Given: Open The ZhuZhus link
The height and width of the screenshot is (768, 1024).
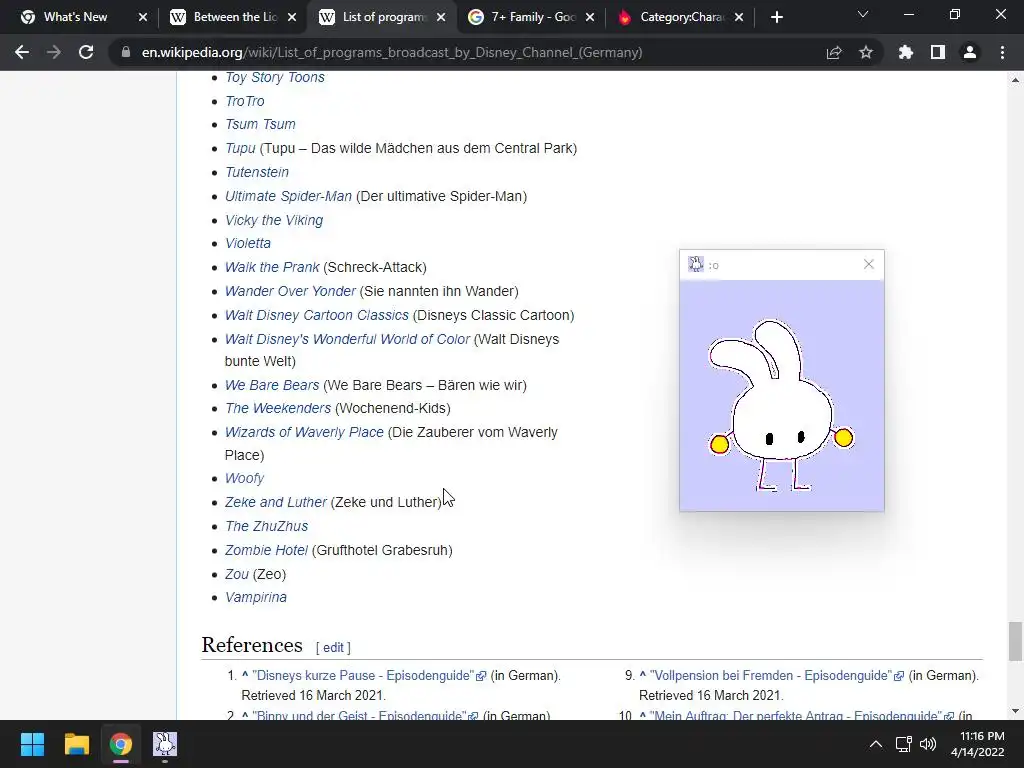Looking at the screenshot, I should tap(266, 526).
